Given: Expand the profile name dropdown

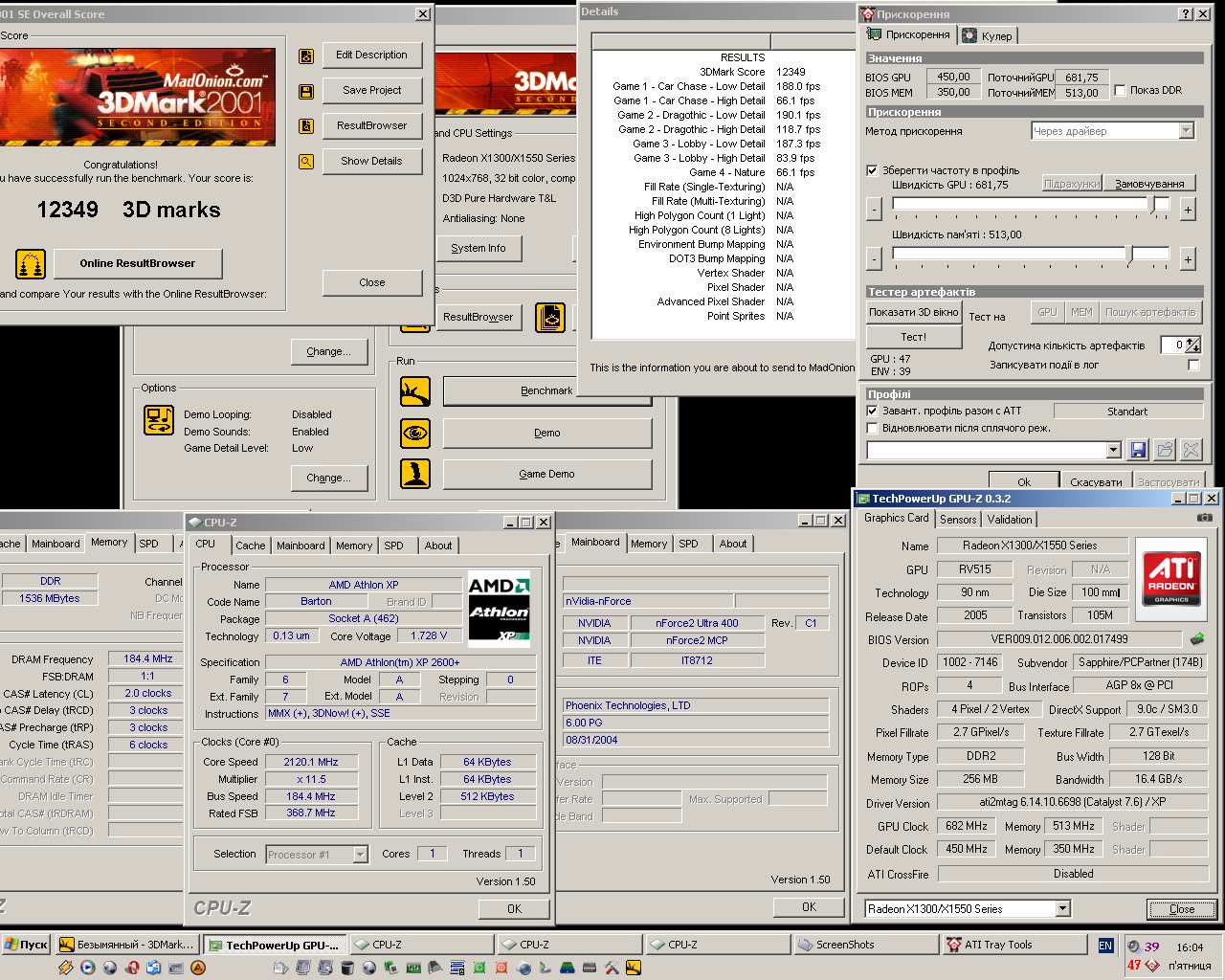Looking at the screenshot, I should (1113, 450).
